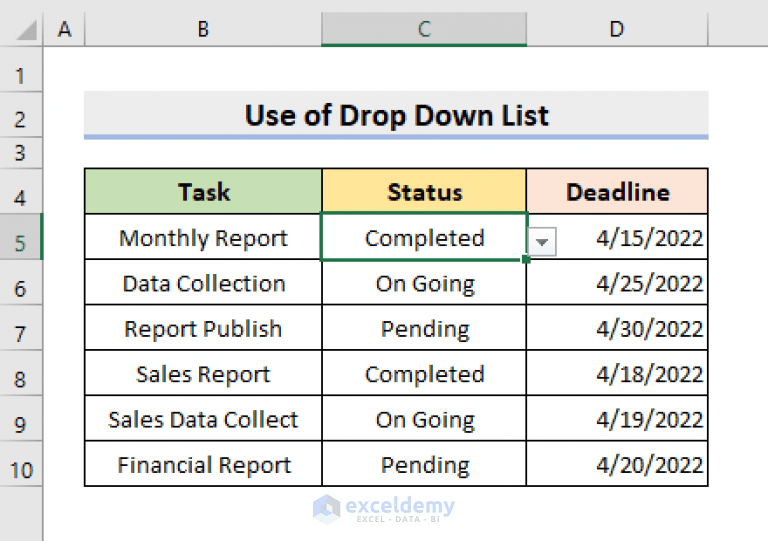Open the dropdown arrow next to cell C5
The height and width of the screenshot is (541, 768).
click(x=542, y=241)
